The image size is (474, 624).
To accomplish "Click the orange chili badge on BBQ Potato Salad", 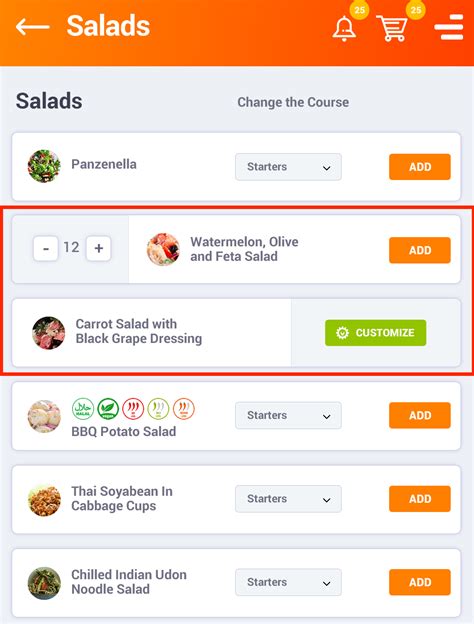I will (x=183, y=409).
